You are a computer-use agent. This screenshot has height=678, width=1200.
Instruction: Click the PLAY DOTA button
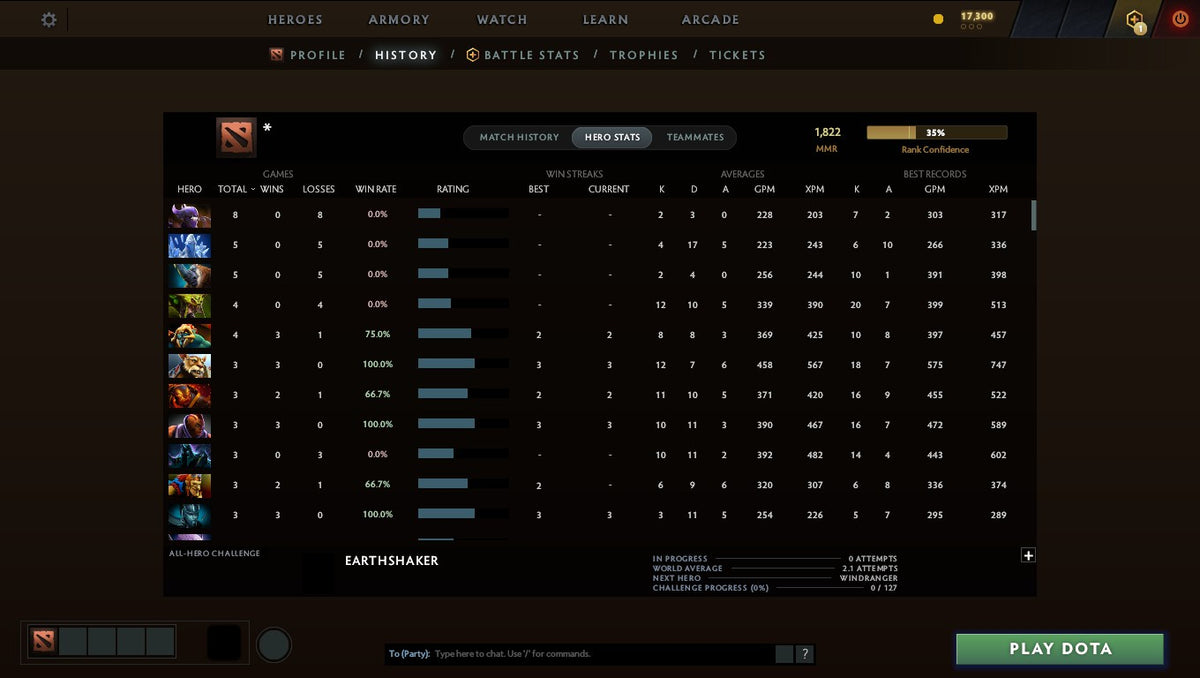(x=1060, y=649)
